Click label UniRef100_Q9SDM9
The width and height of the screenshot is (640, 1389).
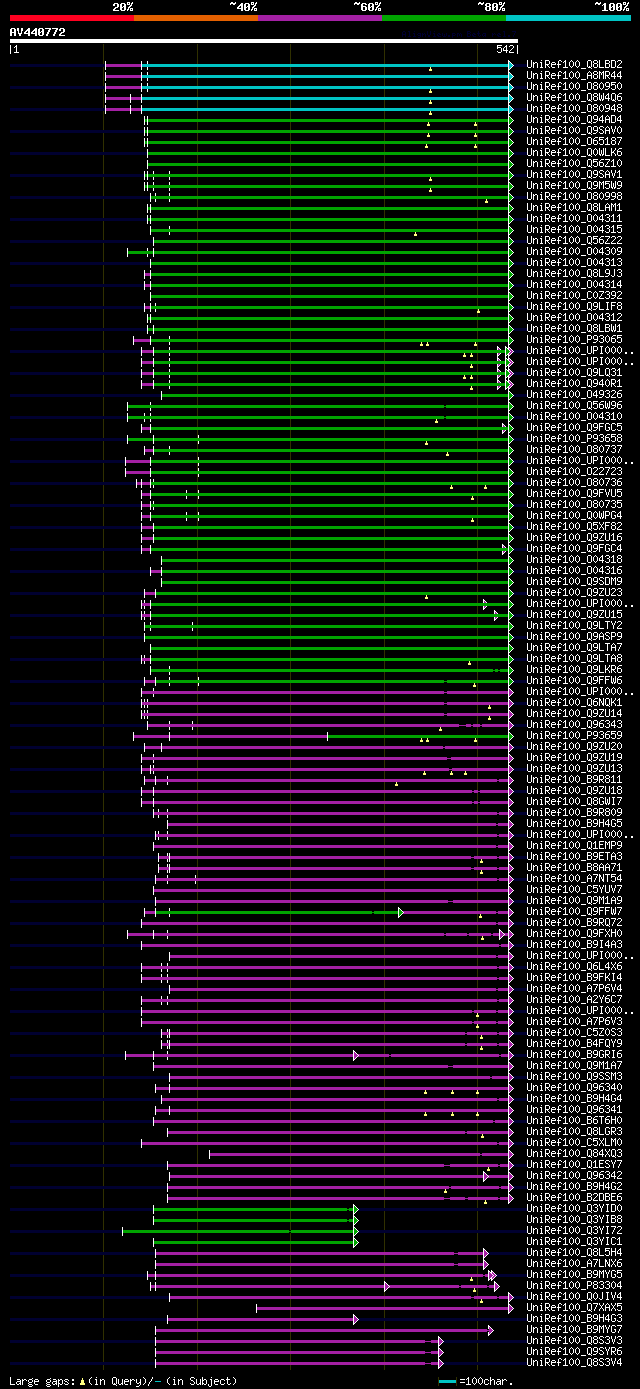tap(574, 582)
